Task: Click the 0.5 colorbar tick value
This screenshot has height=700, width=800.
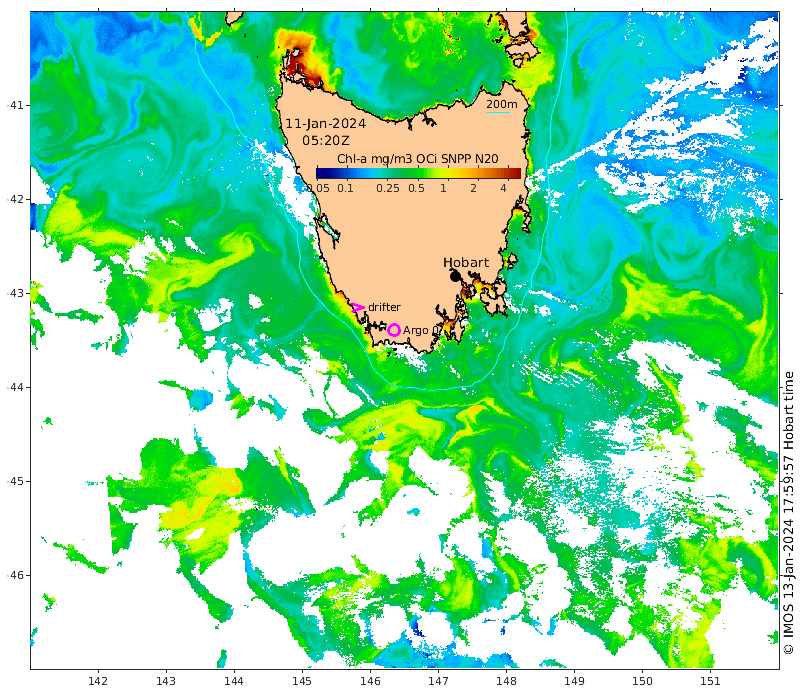Action: [x=416, y=188]
